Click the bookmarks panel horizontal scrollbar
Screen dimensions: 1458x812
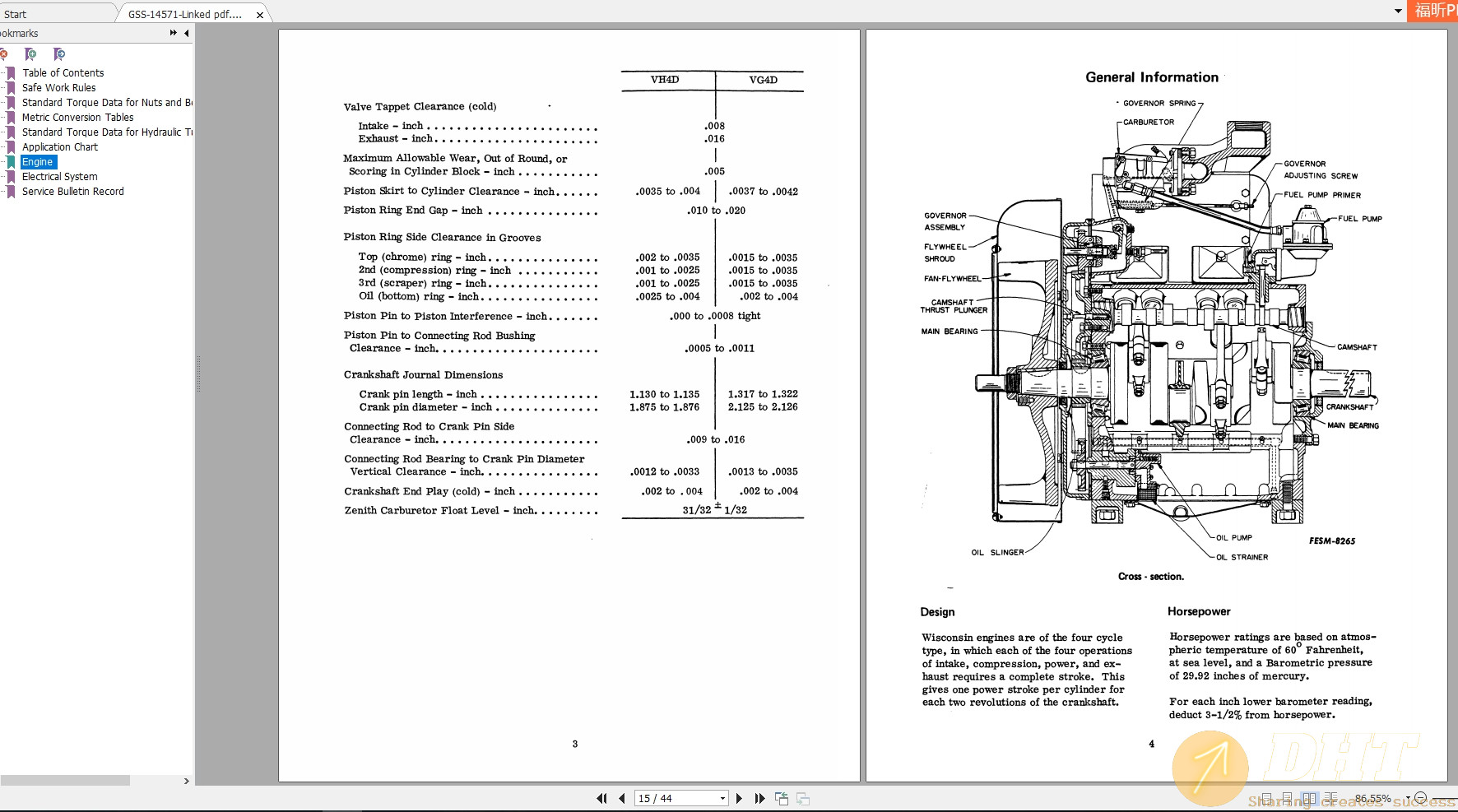[65, 781]
